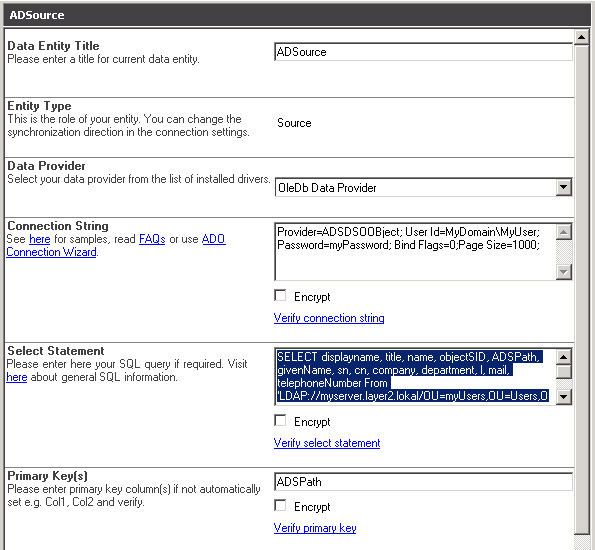The width and height of the screenshot is (595, 550).
Task: Click inside the Select Statement text area
Action: pyautogui.click(x=416, y=377)
